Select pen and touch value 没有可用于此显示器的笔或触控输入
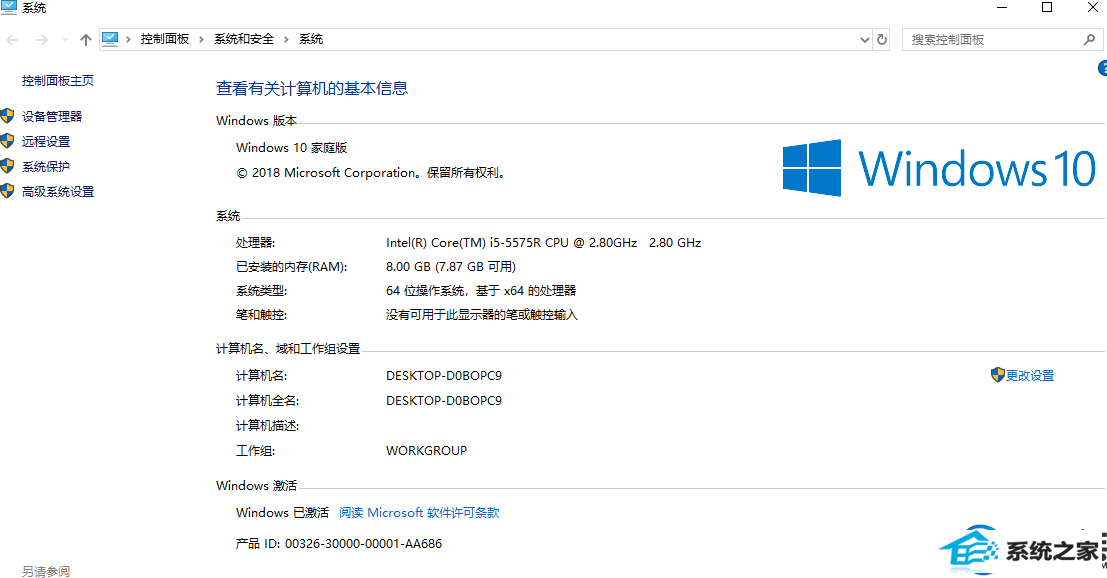Screen dimensions: 1107x578 pos(481,315)
